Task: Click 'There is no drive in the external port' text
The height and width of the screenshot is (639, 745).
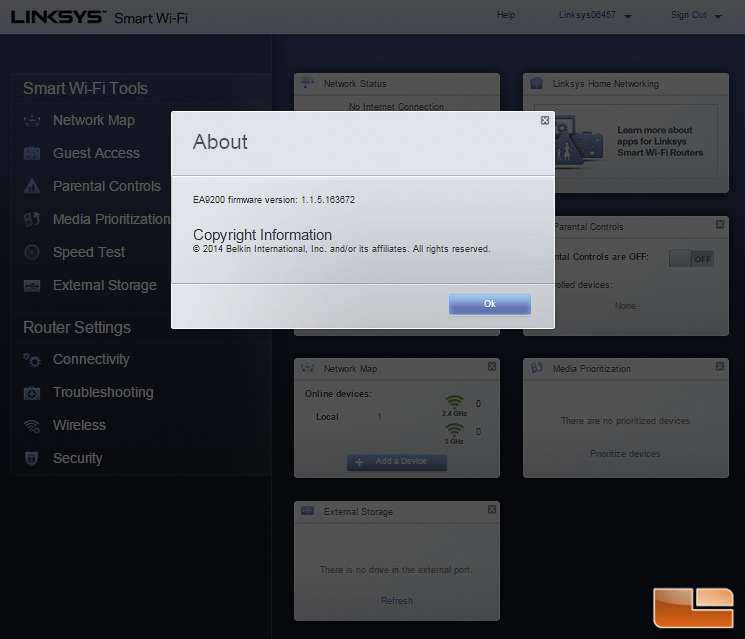Action: [396, 570]
